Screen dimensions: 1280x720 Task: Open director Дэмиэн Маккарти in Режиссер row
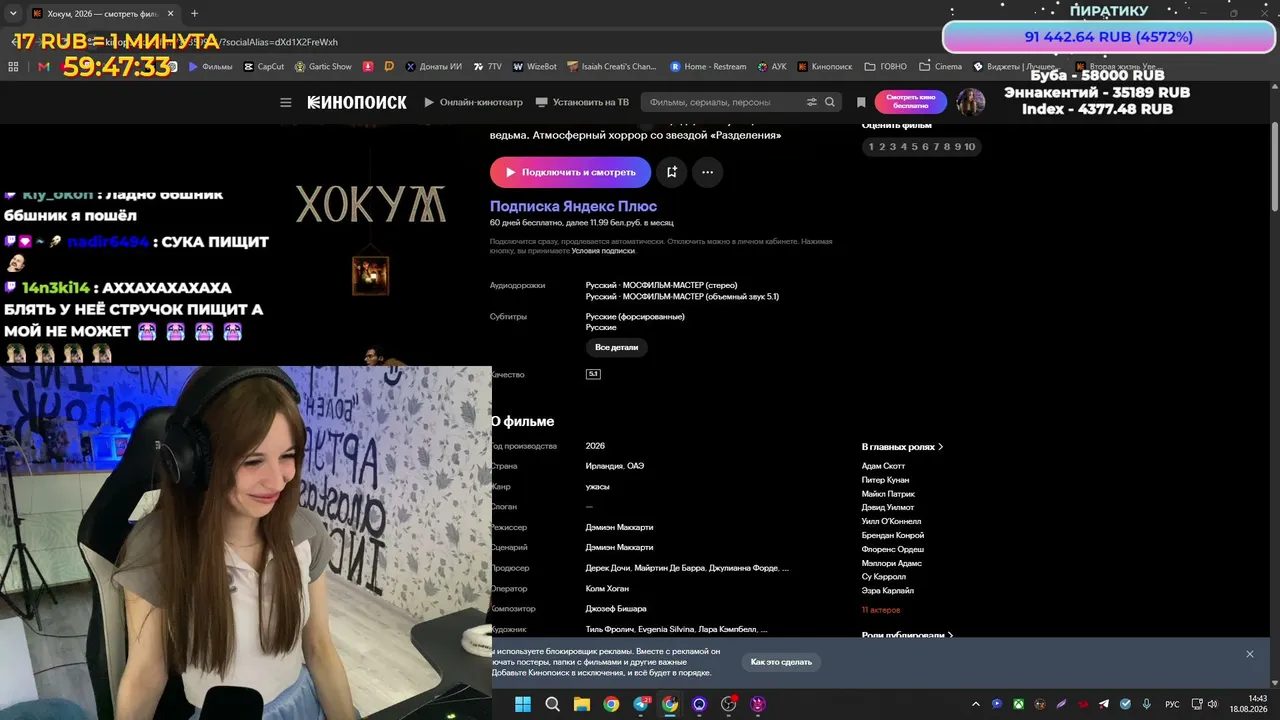pos(619,527)
